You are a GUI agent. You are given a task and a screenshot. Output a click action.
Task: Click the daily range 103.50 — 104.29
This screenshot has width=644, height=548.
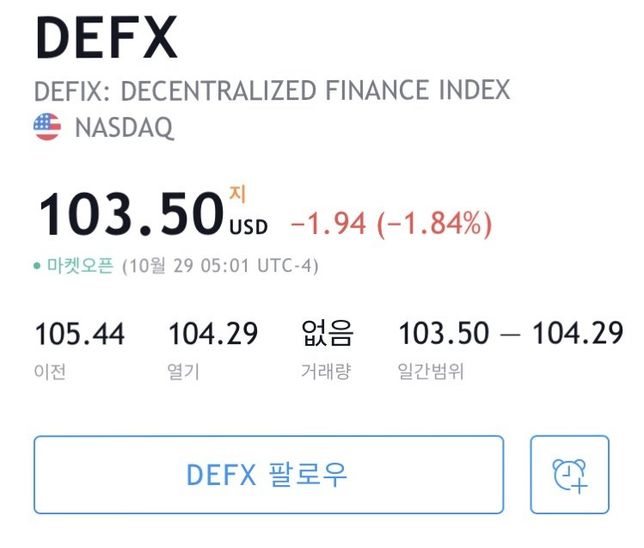[510, 333]
